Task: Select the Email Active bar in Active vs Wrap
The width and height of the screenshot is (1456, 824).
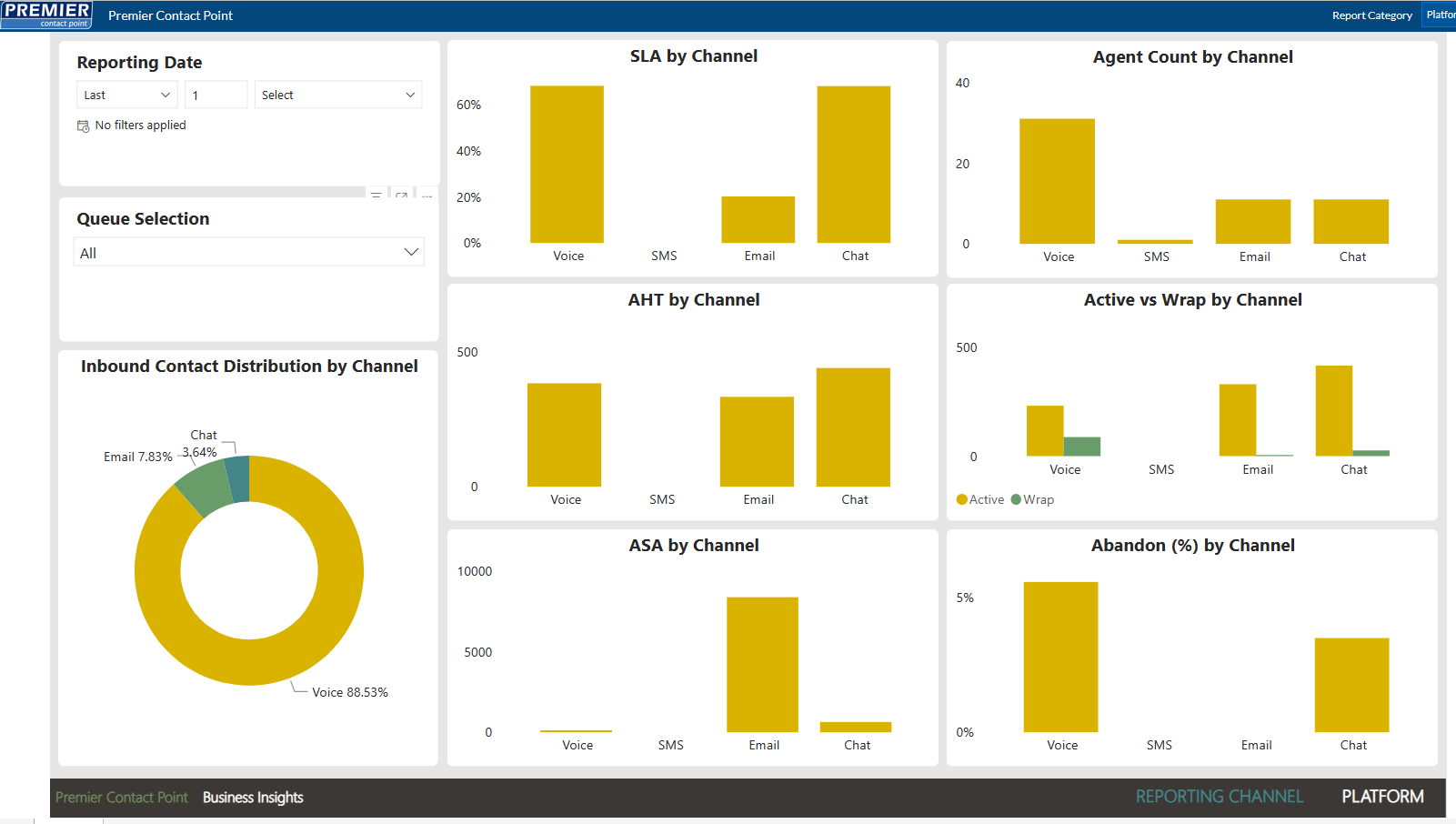Action: pyautogui.click(x=1238, y=420)
